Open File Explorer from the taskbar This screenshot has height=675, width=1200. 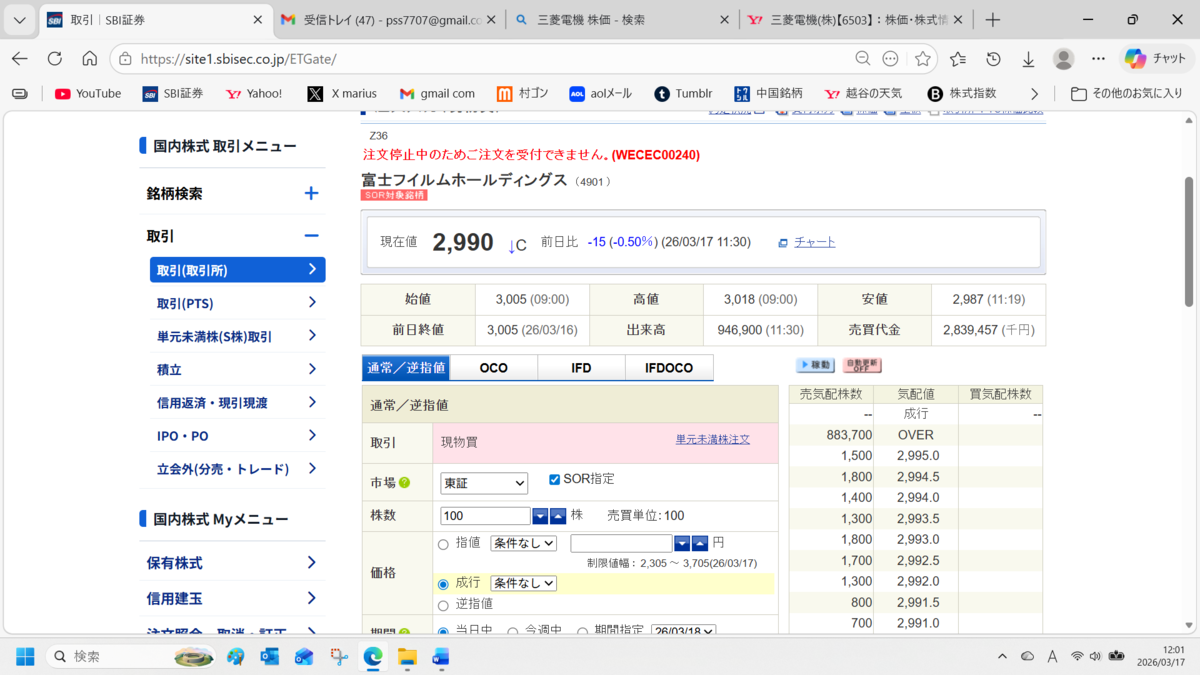(407, 657)
